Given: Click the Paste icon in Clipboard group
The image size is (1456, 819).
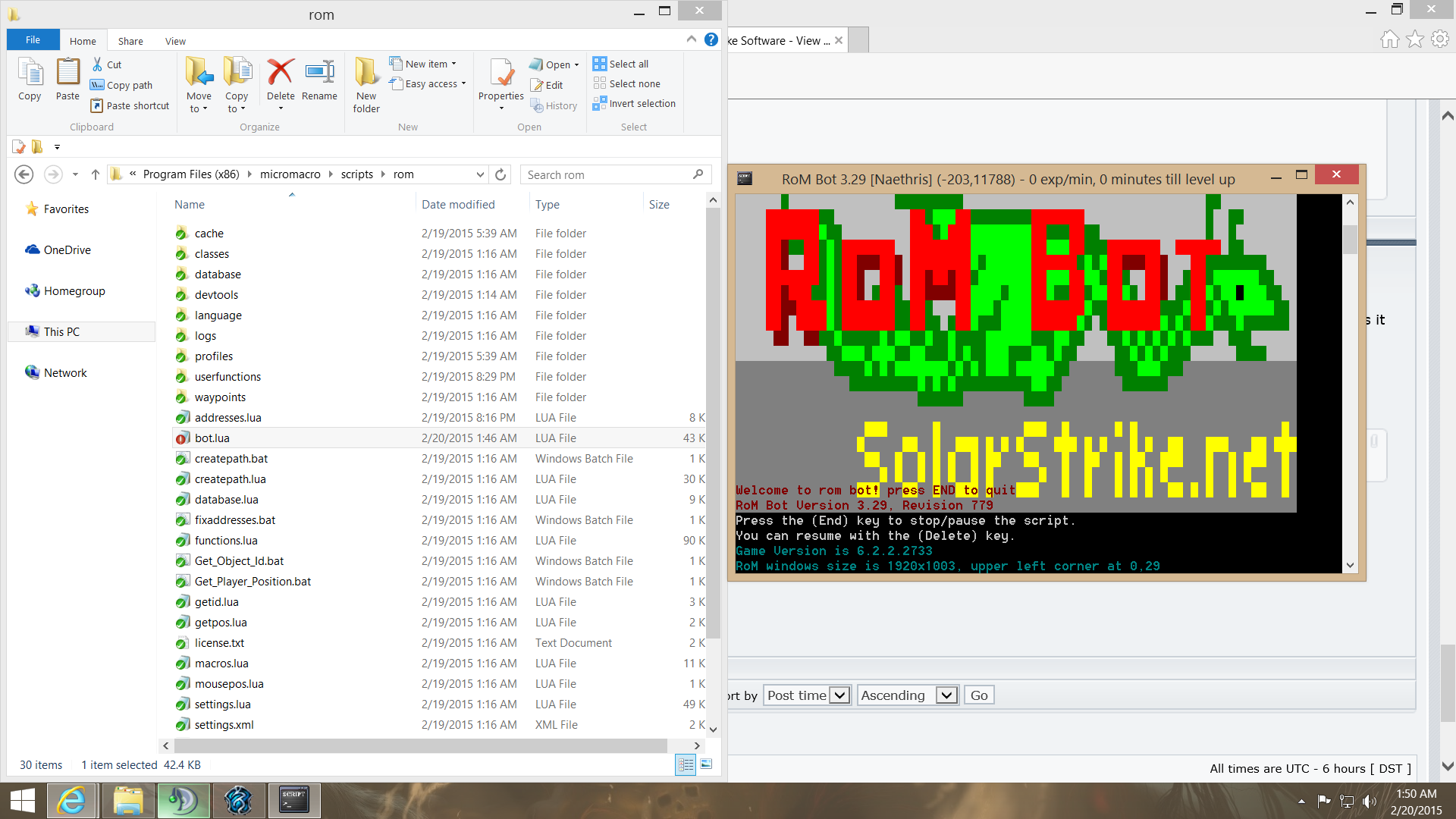Looking at the screenshot, I should (67, 74).
